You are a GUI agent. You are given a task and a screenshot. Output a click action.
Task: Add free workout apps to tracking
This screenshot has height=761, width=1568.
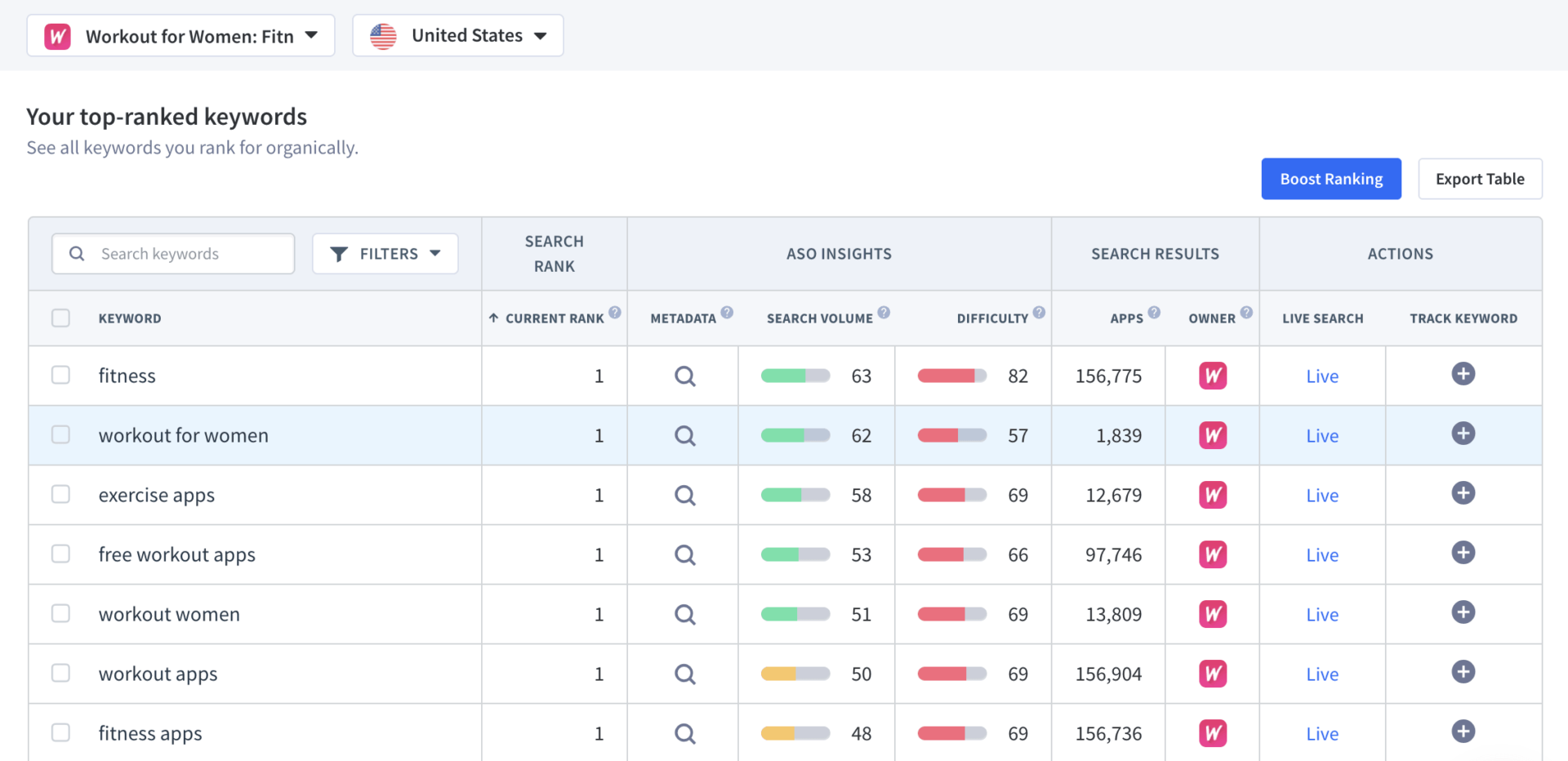1463,553
